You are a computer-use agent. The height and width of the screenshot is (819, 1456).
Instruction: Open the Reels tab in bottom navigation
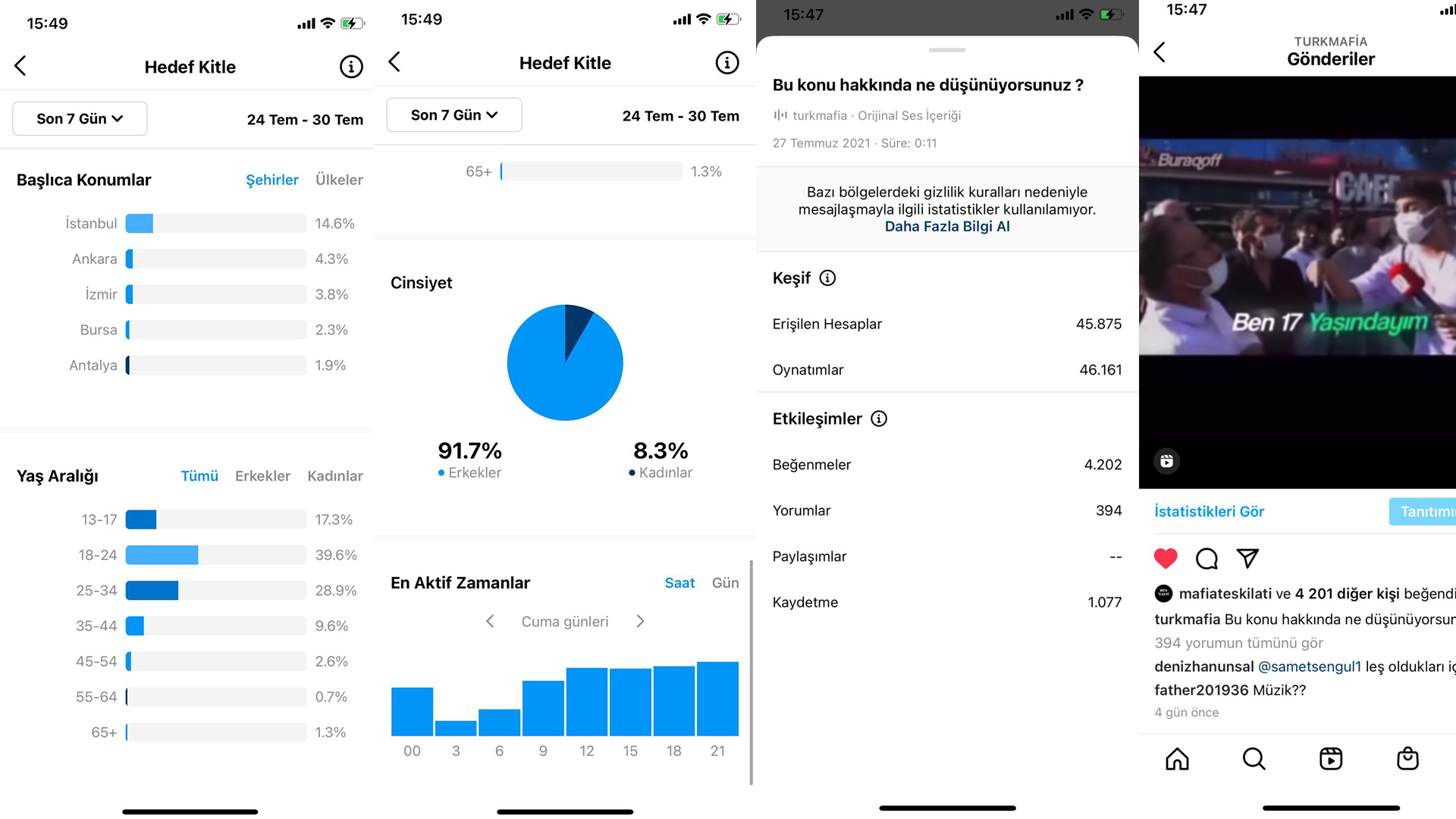point(1331,759)
